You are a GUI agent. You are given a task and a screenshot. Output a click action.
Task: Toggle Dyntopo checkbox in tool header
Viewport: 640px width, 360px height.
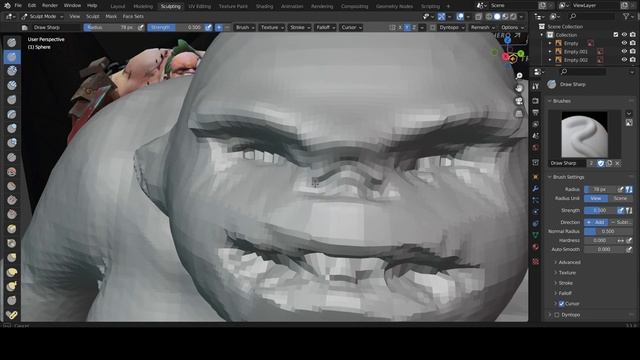click(x=433, y=28)
